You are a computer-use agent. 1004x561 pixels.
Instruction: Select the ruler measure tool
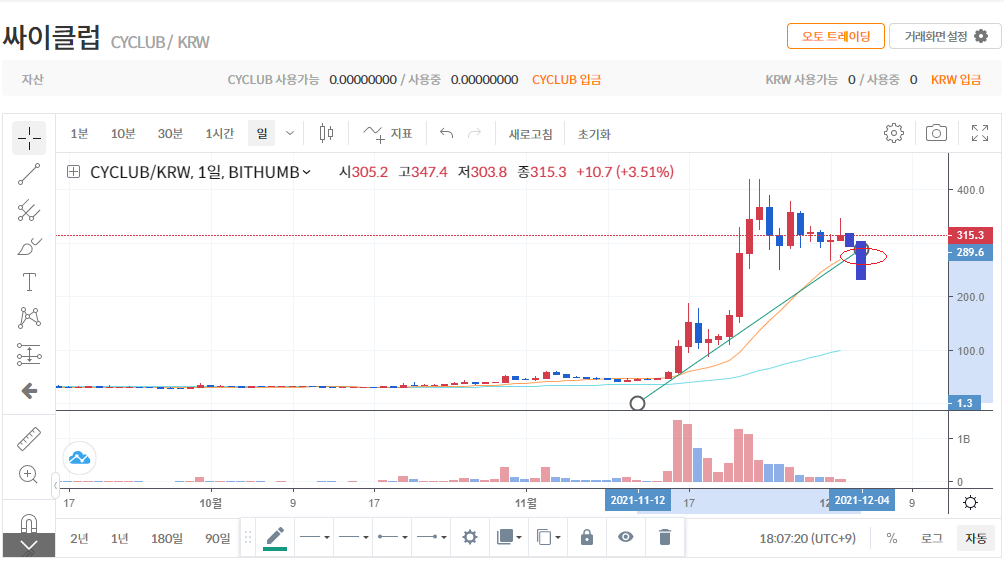click(29, 439)
